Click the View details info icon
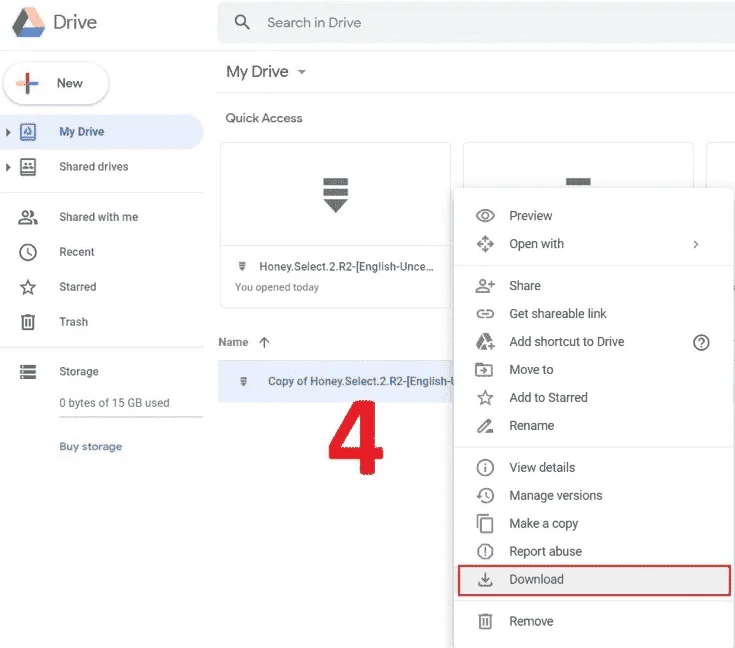Viewport: 735px width, 648px height. pos(485,467)
